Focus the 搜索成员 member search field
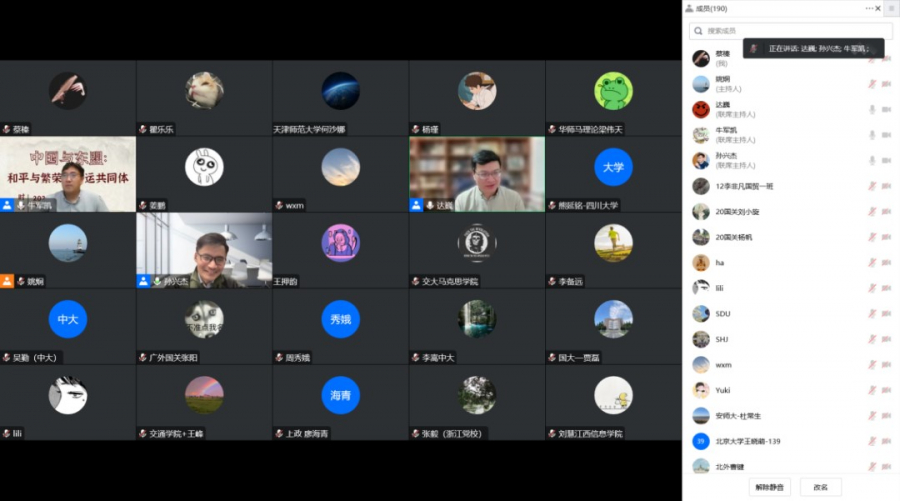900x501 pixels. coord(790,31)
